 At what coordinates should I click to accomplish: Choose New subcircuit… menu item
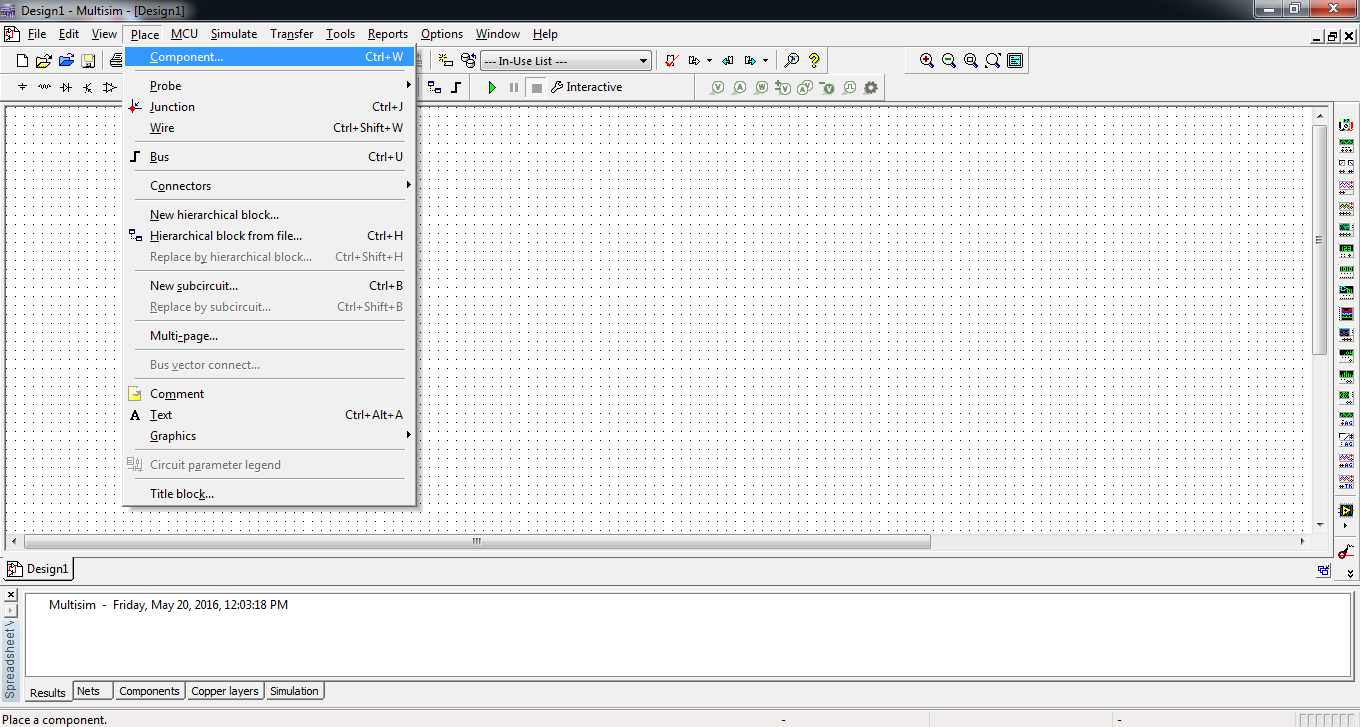[x=270, y=286]
